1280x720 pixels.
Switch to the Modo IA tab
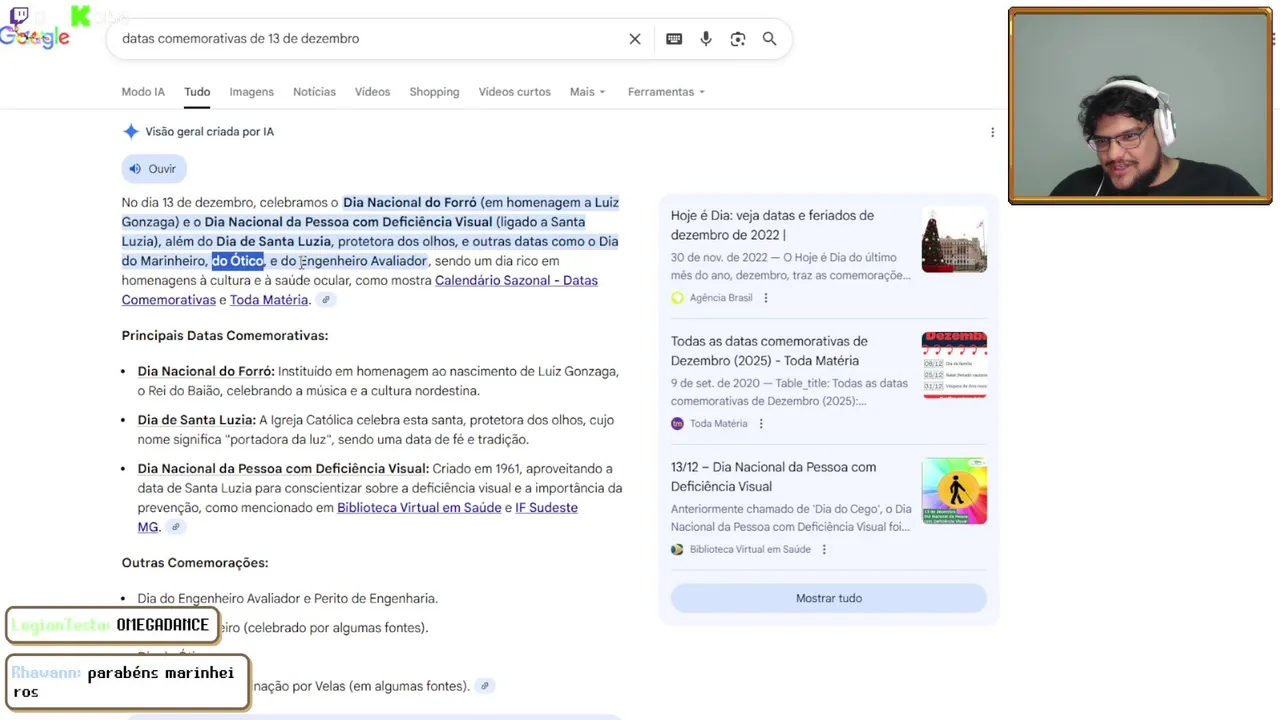[143, 92]
